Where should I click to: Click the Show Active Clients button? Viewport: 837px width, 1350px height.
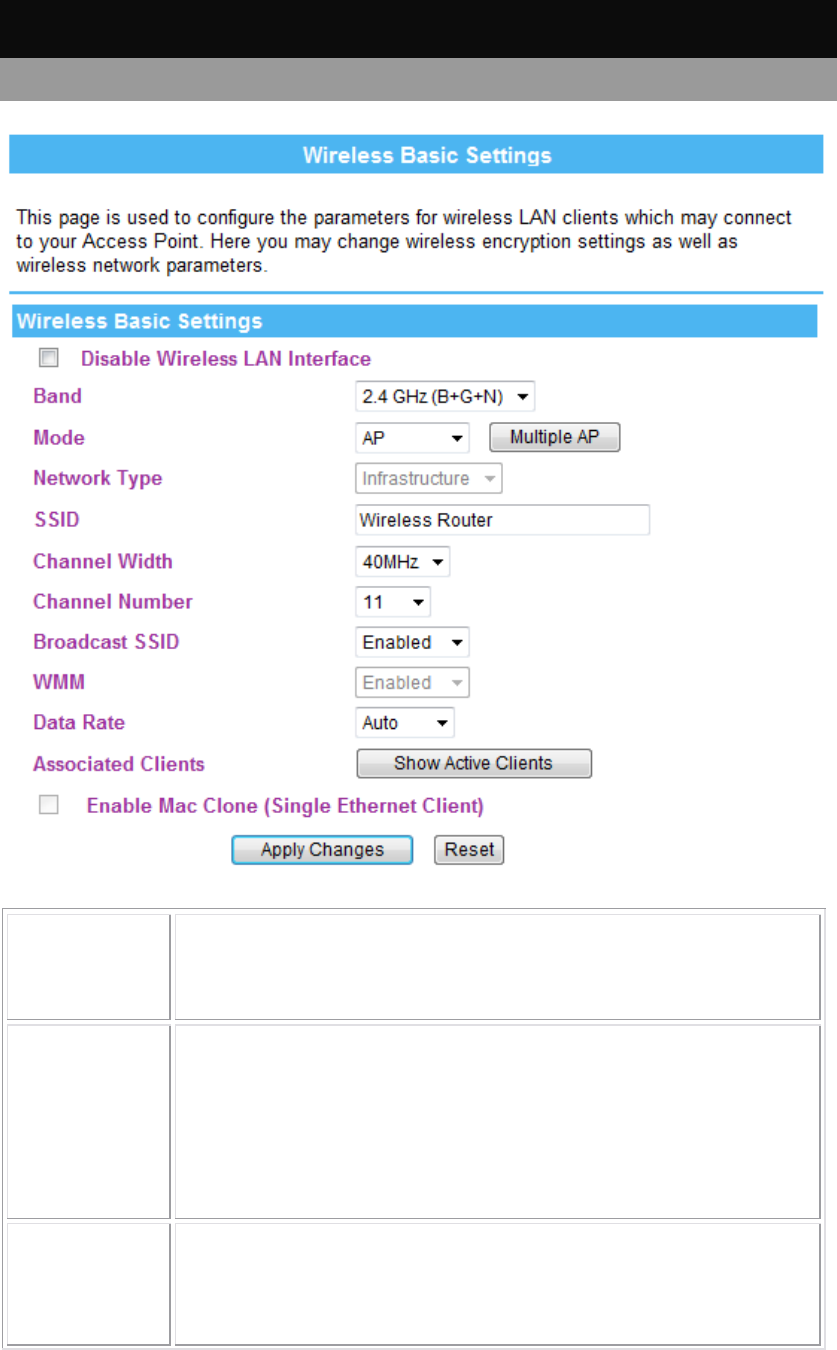pos(474,764)
